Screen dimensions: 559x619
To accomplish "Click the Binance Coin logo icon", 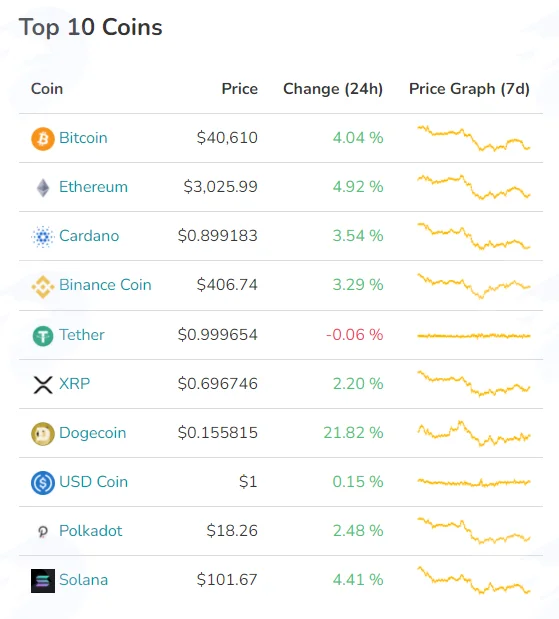I will 43,287.
